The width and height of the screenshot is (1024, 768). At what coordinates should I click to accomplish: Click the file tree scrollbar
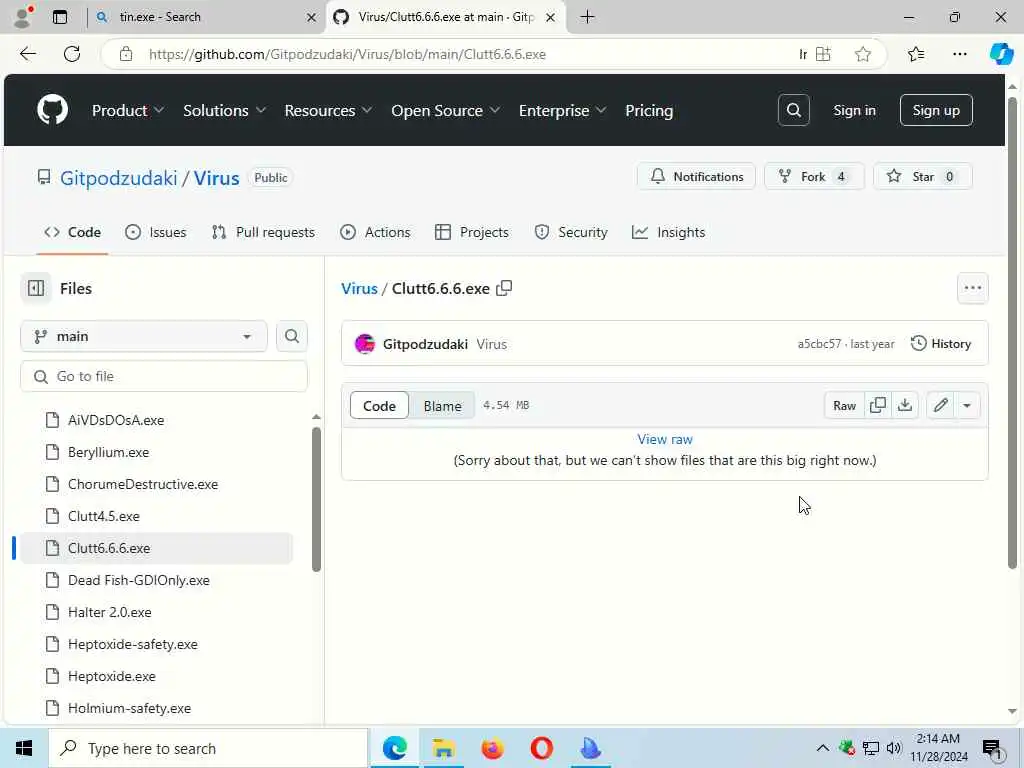tap(316, 499)
